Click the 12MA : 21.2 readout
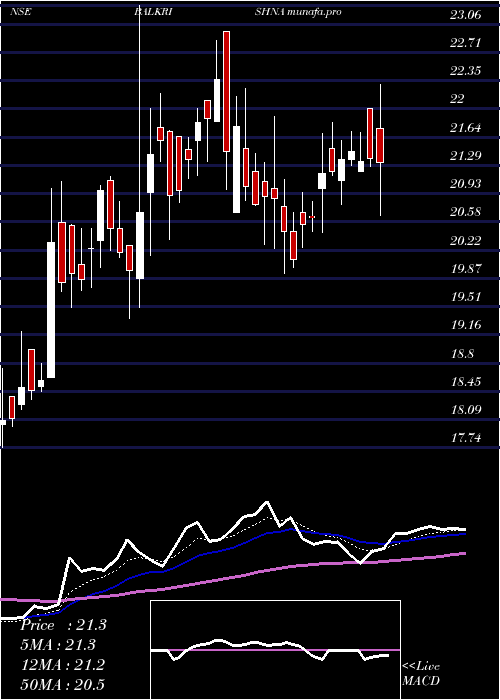 click(62, 665)
